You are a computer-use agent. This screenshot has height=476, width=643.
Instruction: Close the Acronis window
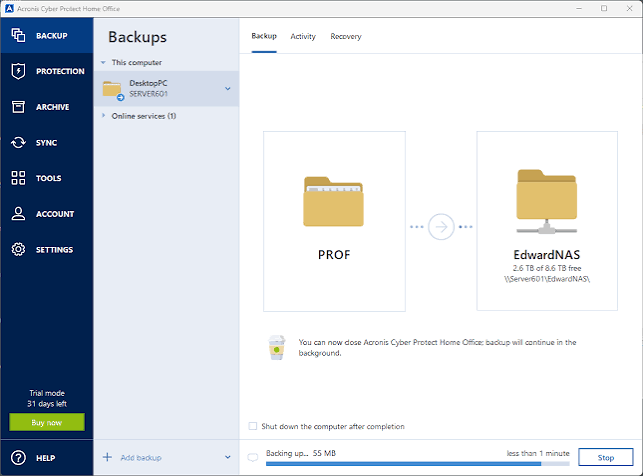point(629,8)
